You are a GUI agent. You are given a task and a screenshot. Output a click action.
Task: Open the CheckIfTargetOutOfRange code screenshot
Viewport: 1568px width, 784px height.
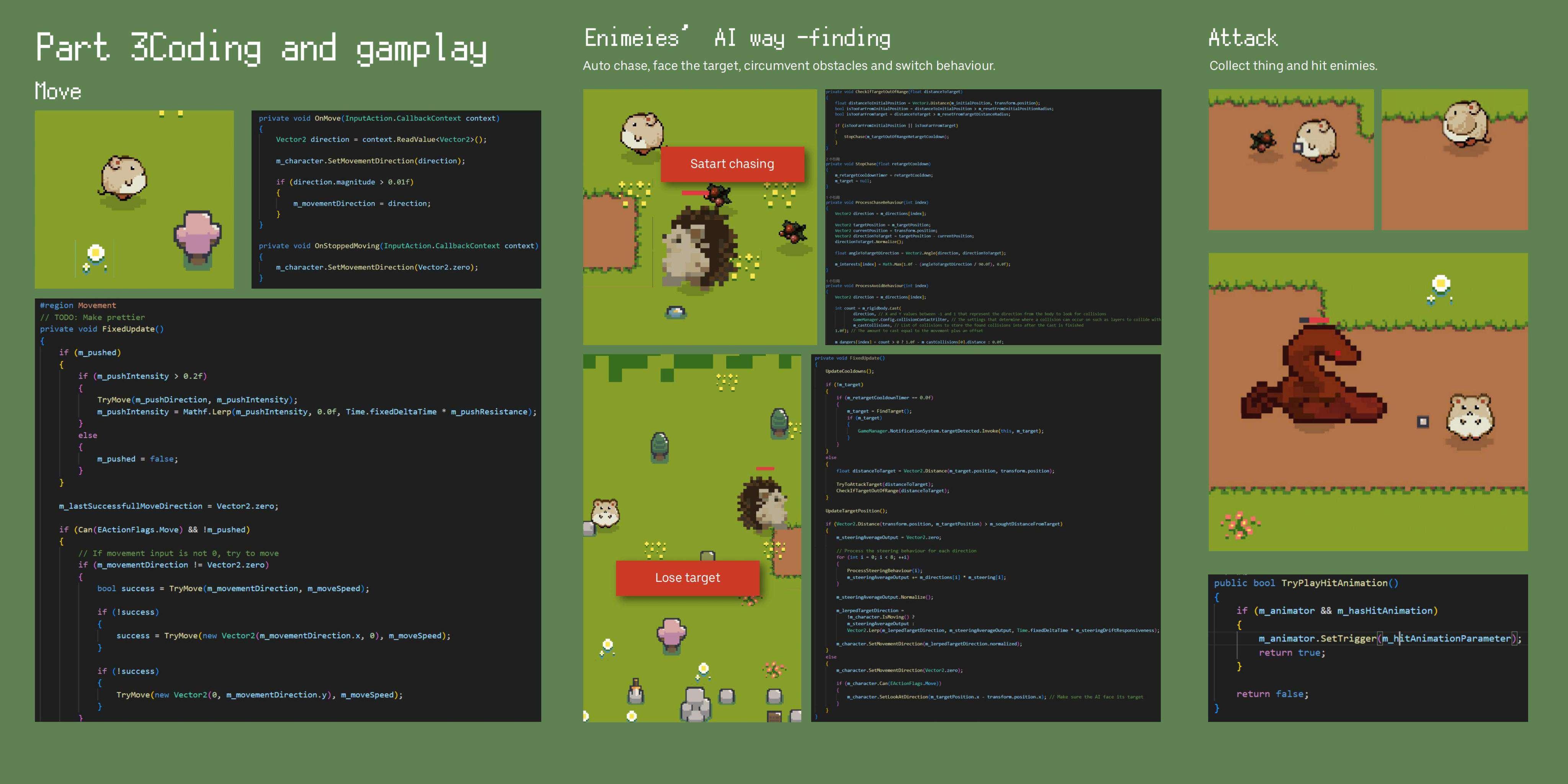(x=992, y=217)
